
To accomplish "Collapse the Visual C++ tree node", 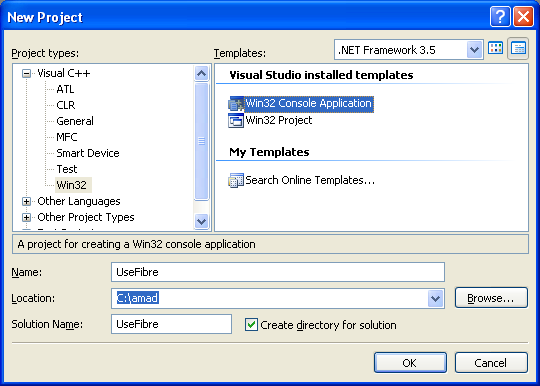I will point(27,73).
